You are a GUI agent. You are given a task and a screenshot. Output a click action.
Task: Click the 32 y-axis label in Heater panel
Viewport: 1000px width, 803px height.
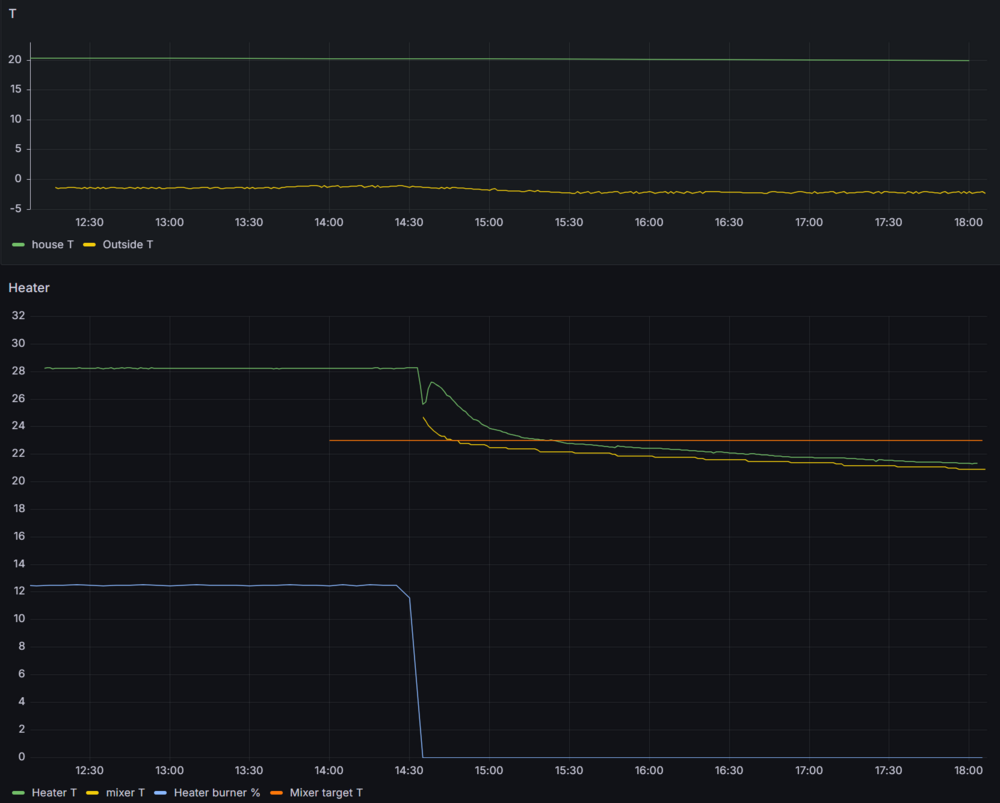click(17, 316)
